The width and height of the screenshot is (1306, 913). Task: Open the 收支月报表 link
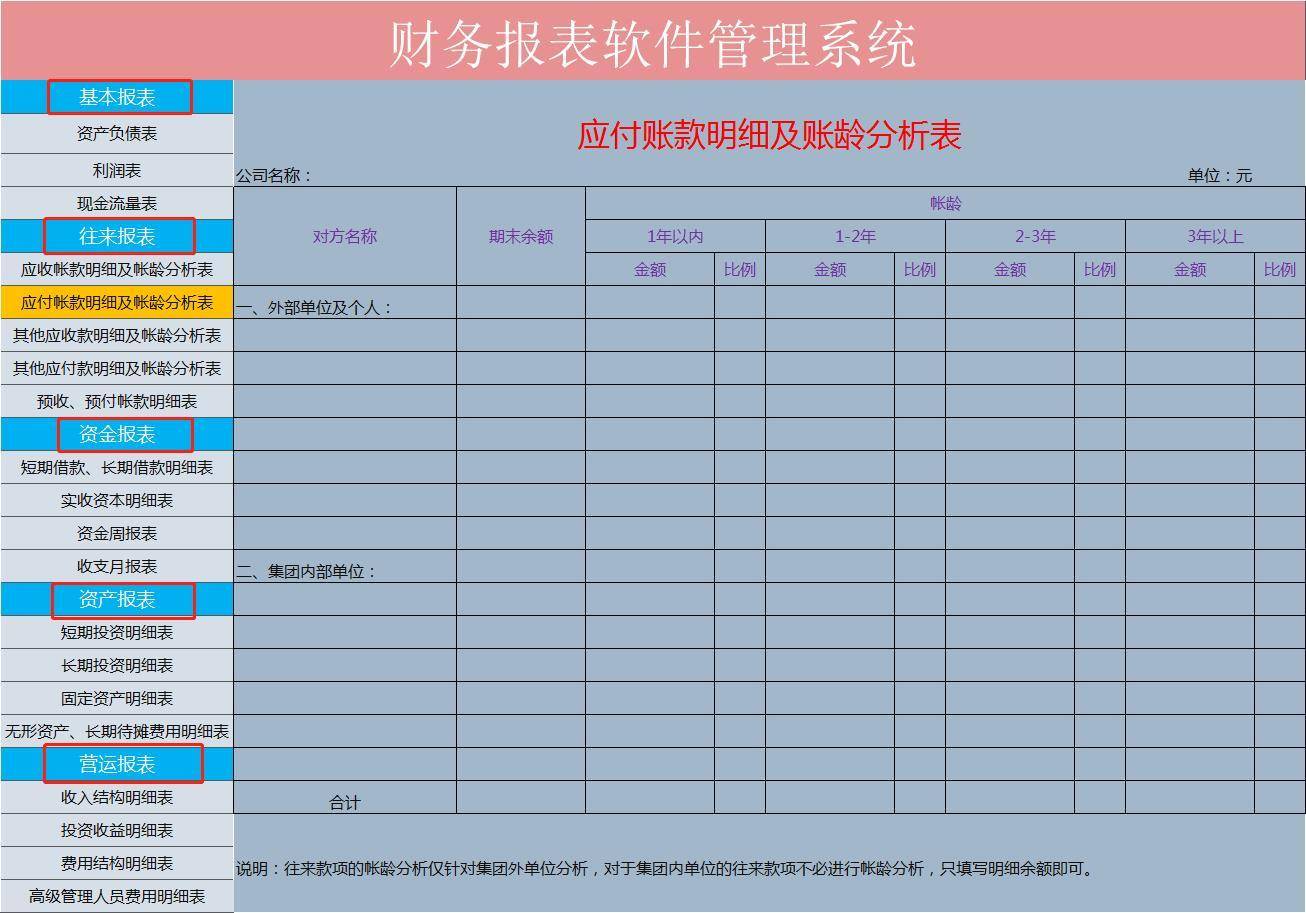[117, 566]
